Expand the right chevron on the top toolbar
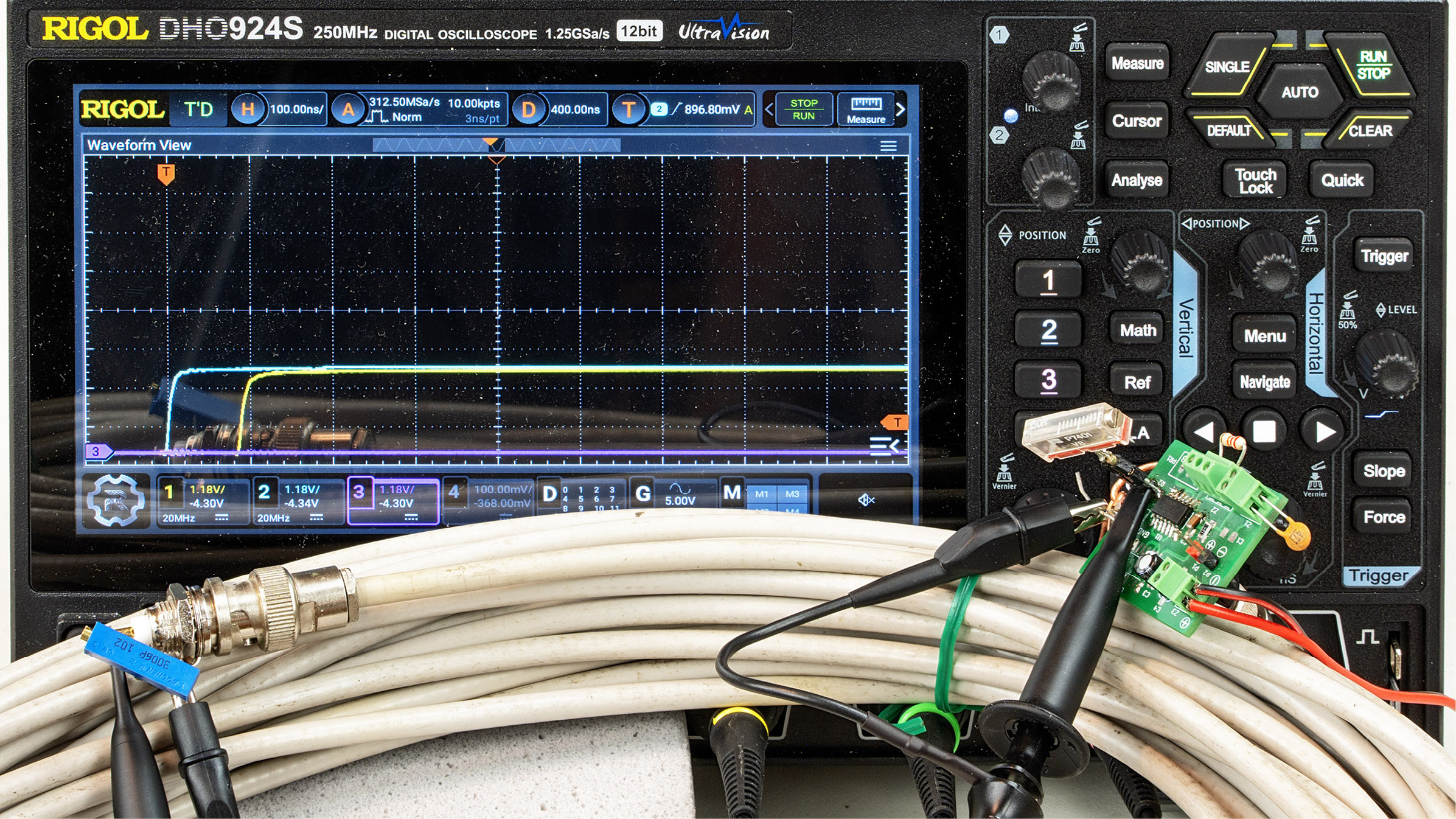Image resolution: width=1456 pixels, height=819 pixels. tap(900, 110)
